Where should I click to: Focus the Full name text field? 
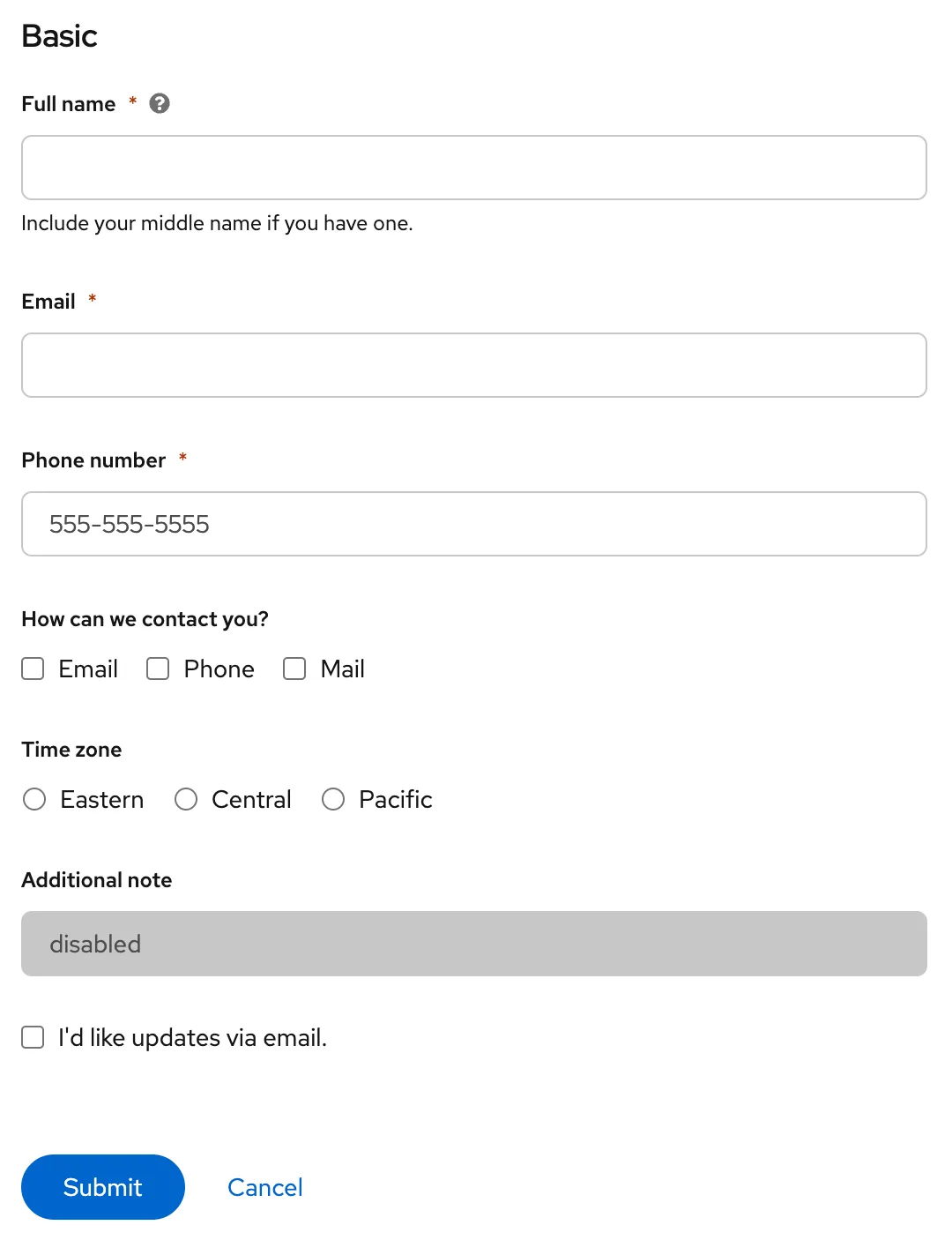click(474, 168)
